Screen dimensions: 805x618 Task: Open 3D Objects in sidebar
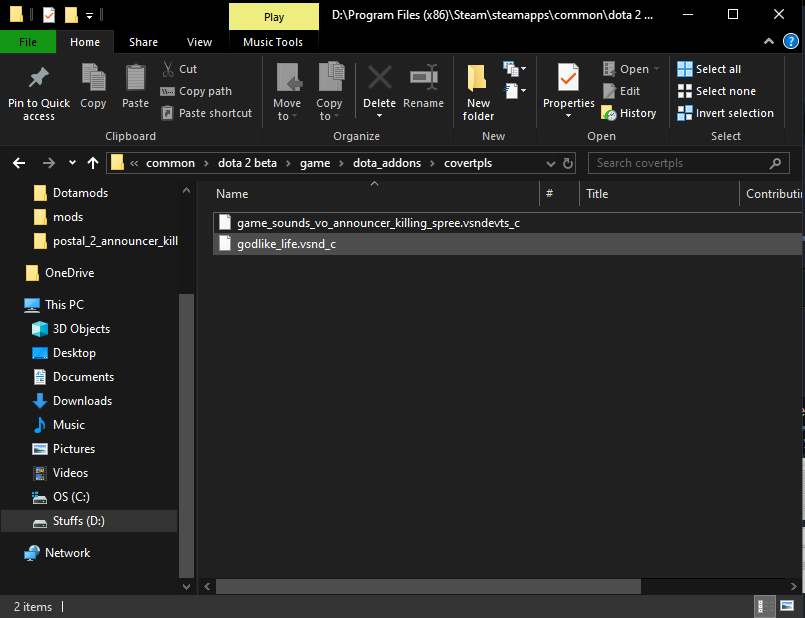(x=71, y=329)
